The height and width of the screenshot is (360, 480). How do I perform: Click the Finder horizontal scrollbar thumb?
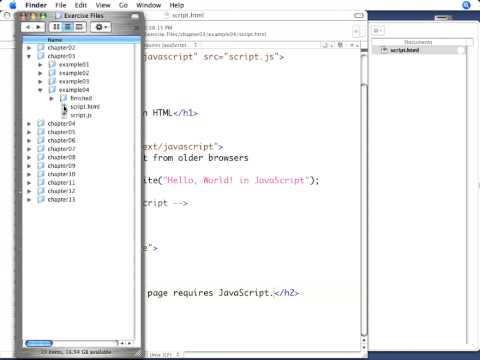pos(39,343)
